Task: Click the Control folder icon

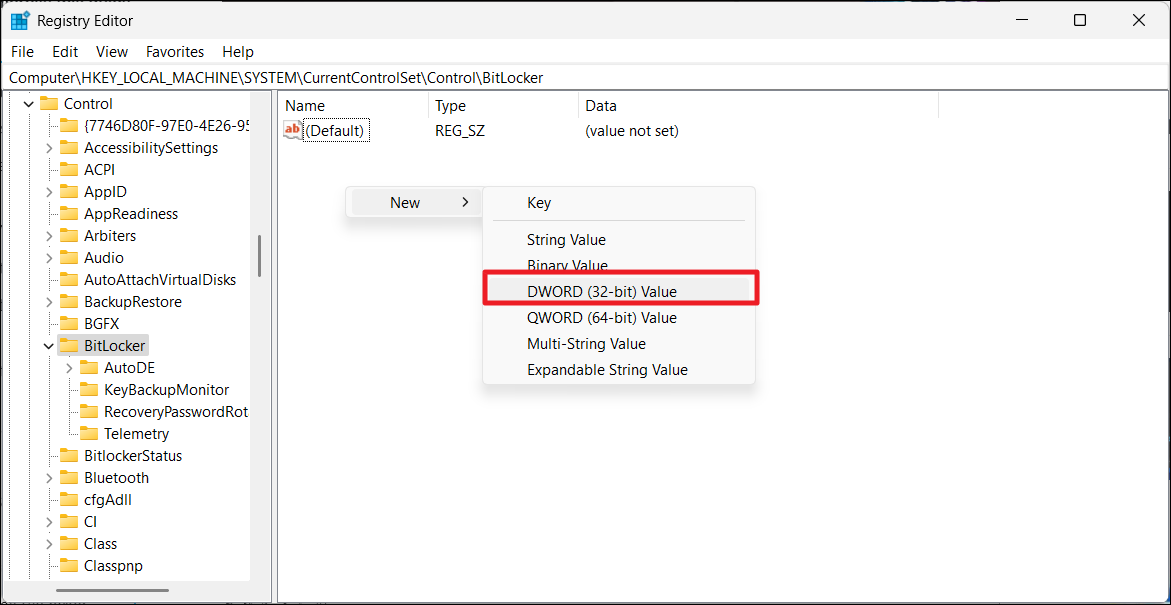Action: point(49,104)
